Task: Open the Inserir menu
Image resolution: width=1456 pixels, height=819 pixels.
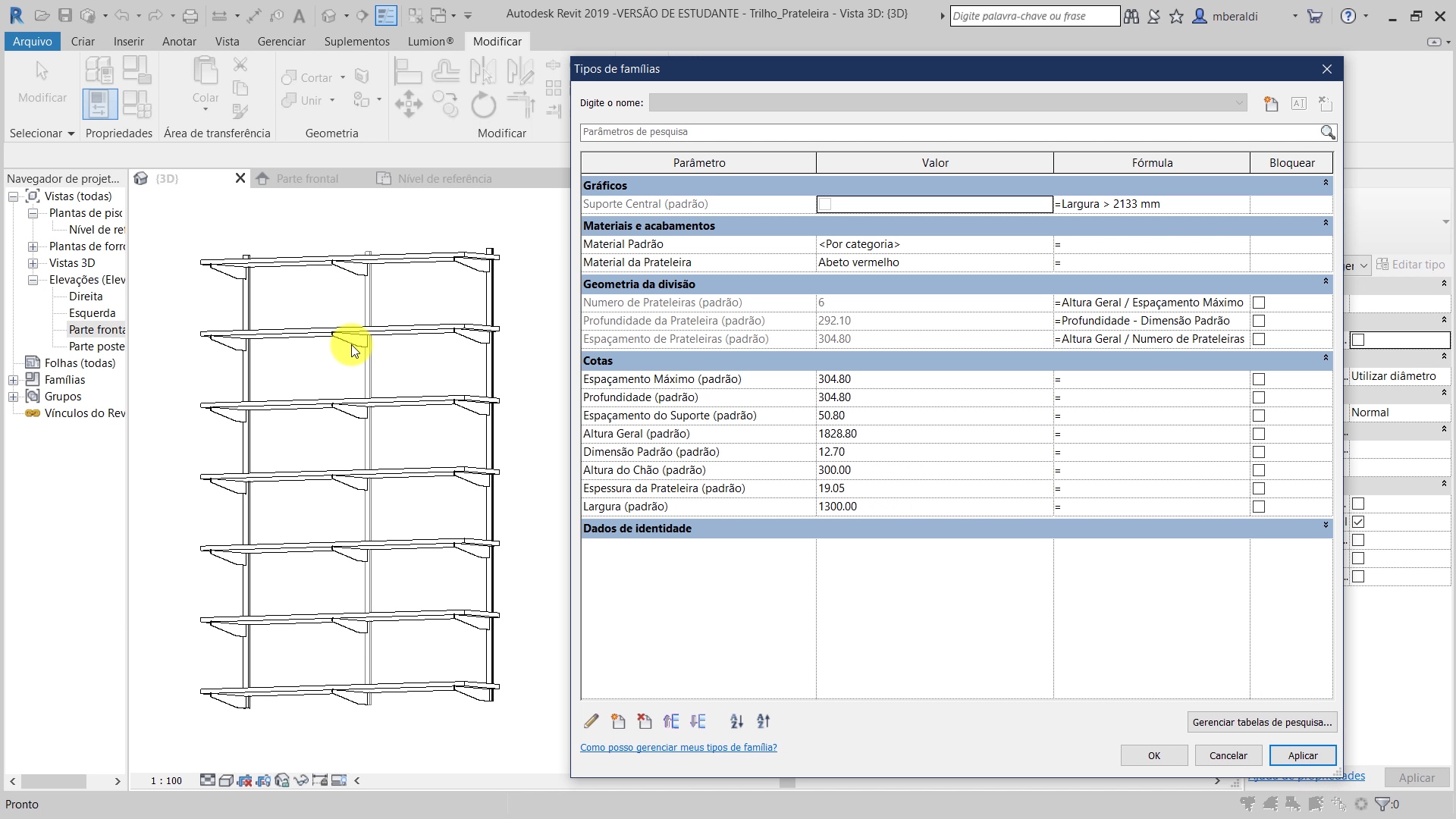Action: (x=129, y=41)
